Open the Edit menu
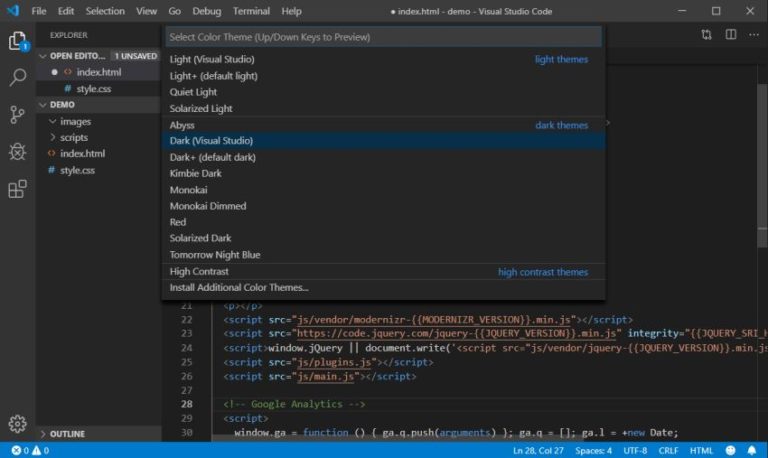 coord(66,11)
